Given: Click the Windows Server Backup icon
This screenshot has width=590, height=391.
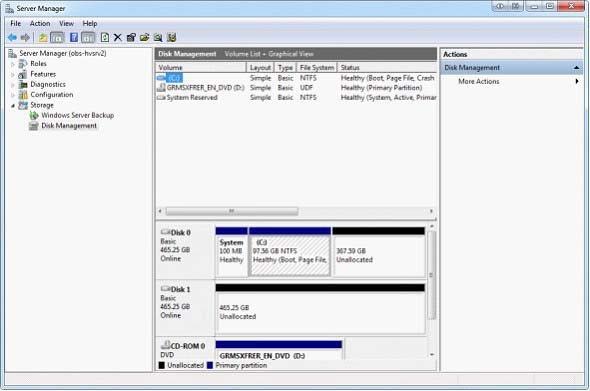Looking at the screenshot, I should coord(34,116).
